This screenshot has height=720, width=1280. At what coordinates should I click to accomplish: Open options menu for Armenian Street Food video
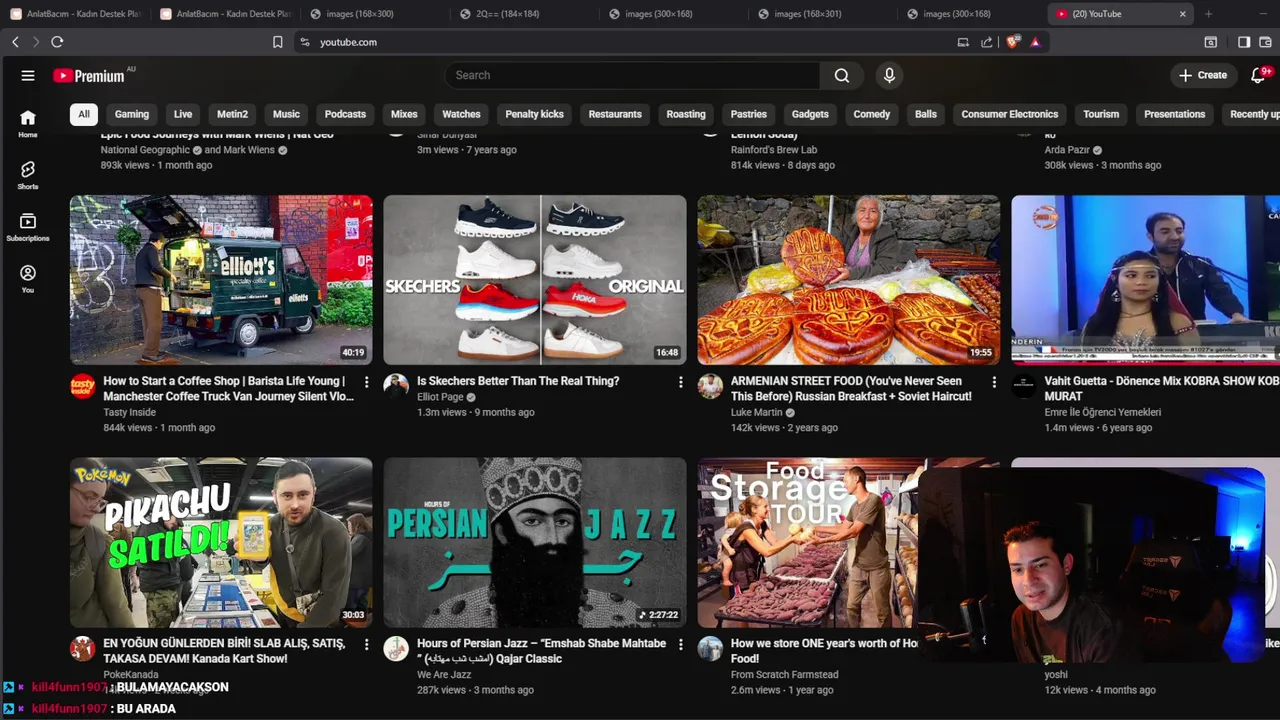(994, 382)
